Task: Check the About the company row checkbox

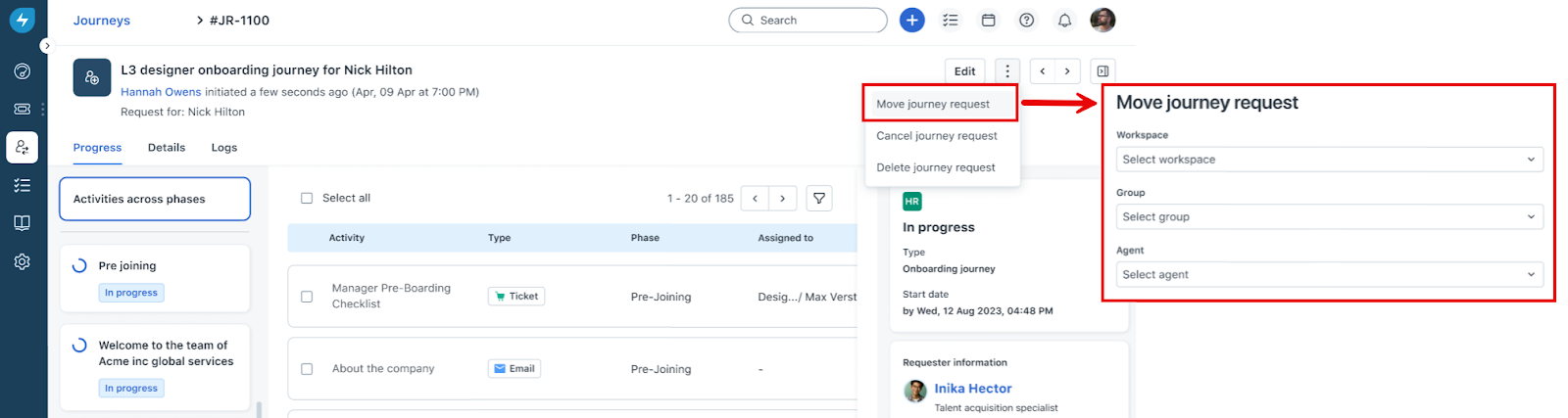Action: pyautogui.click(x=307, y=369)
